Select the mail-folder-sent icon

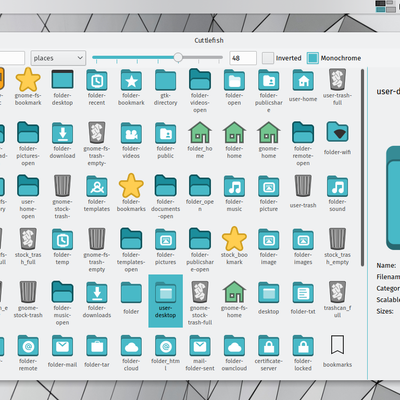point(200,345)
